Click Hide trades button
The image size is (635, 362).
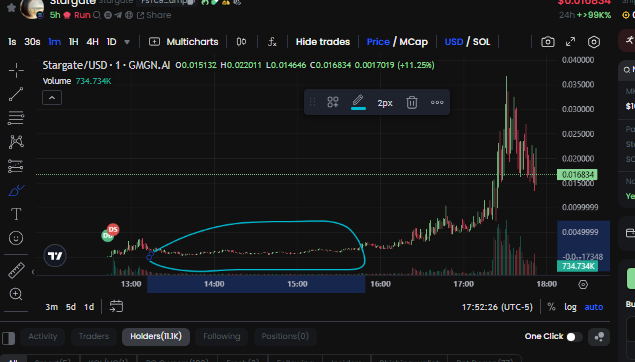[323, 42]
